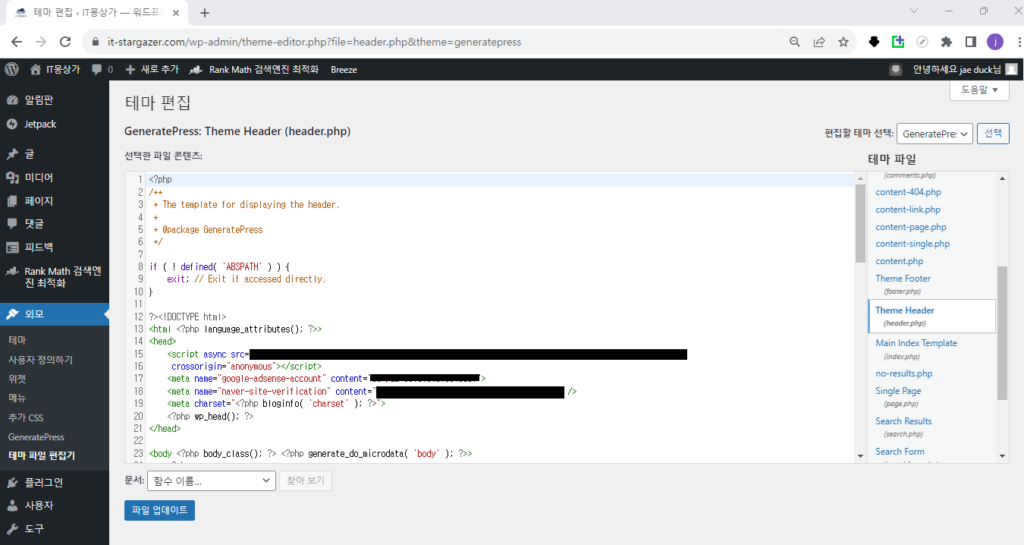Open Rank Math 검색엔진 최적화 admin bar menu
The height and width of the screenshot is (545, 1024).
pyautogui.click(x=254, y=69)
